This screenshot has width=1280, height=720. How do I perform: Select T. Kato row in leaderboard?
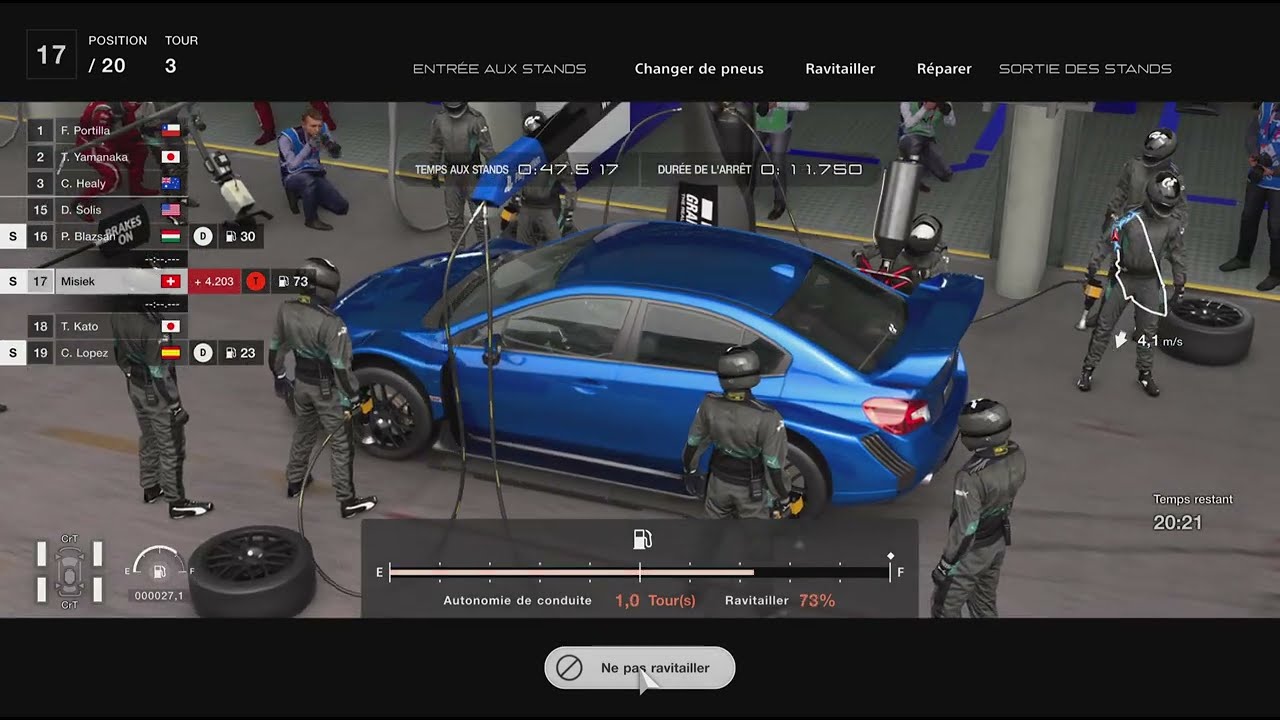pyautogui.click(x=107, y=326)
